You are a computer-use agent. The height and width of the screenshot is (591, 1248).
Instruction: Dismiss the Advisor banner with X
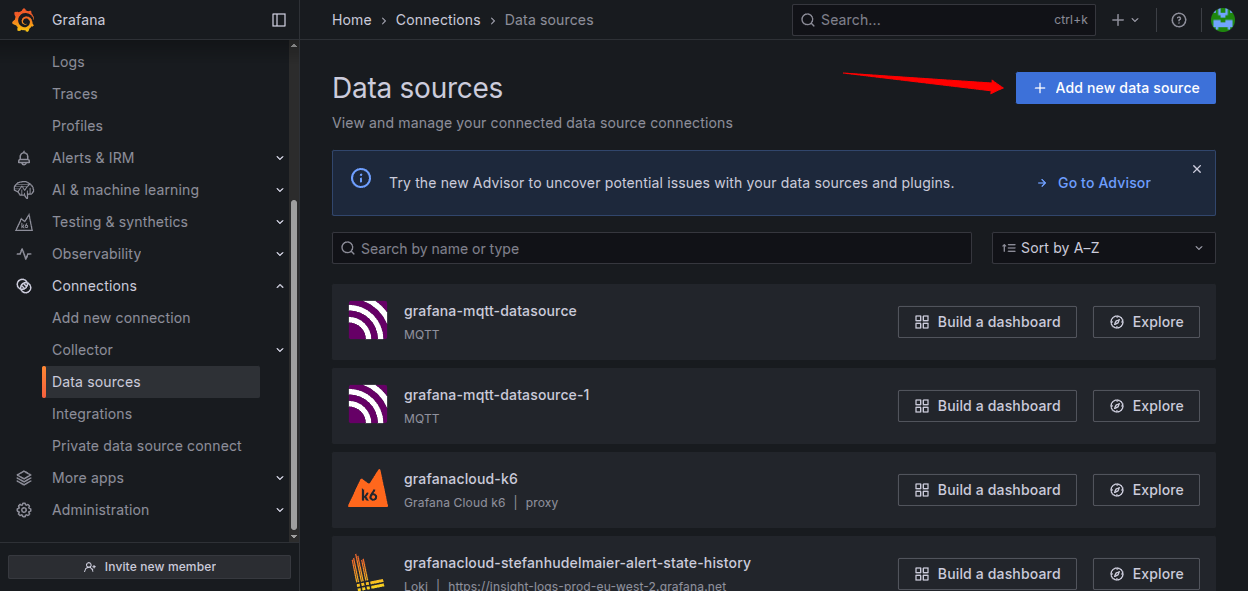pos(1197,169)
